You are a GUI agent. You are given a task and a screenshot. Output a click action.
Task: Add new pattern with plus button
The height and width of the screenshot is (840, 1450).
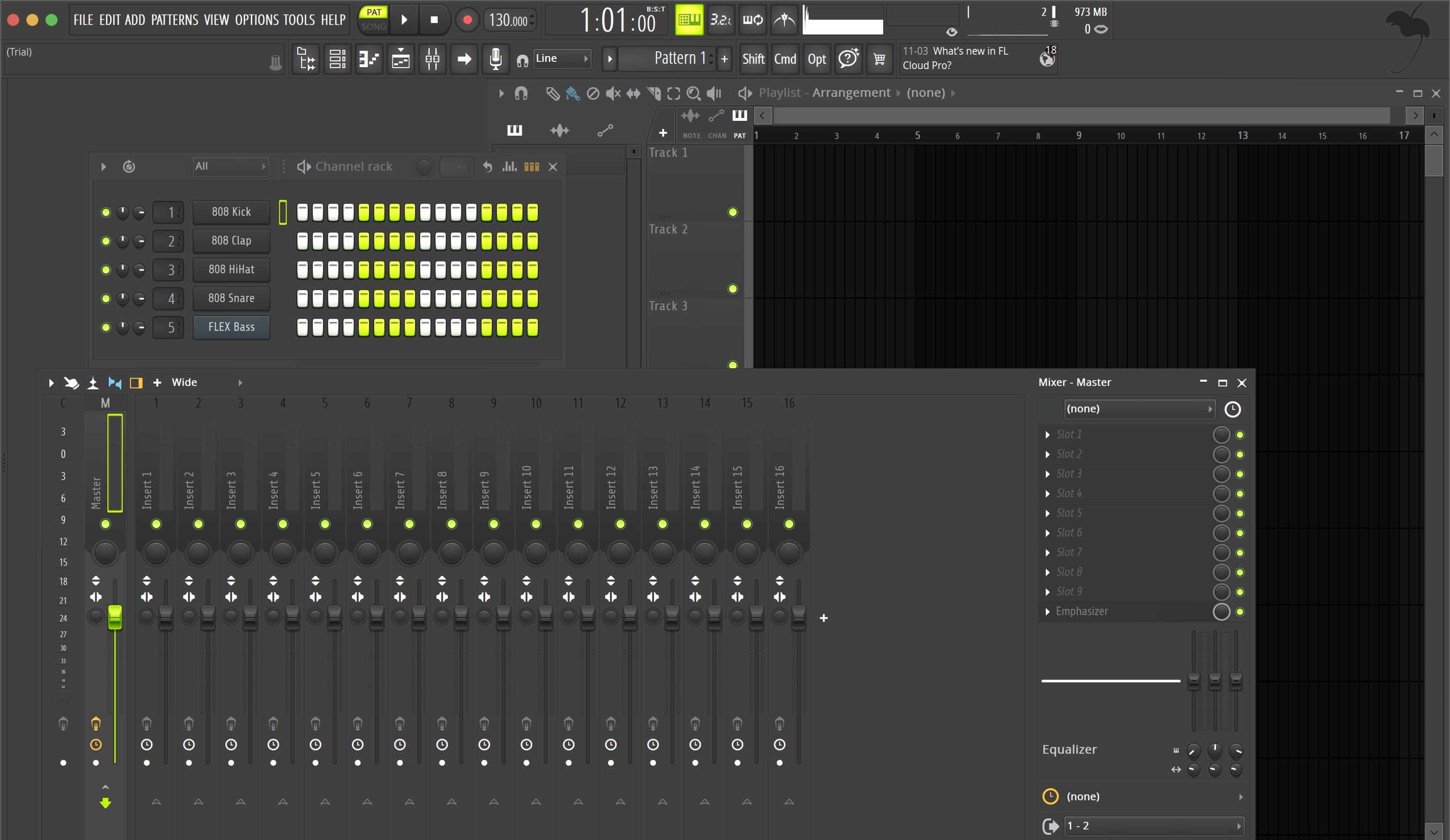[725, 58]
